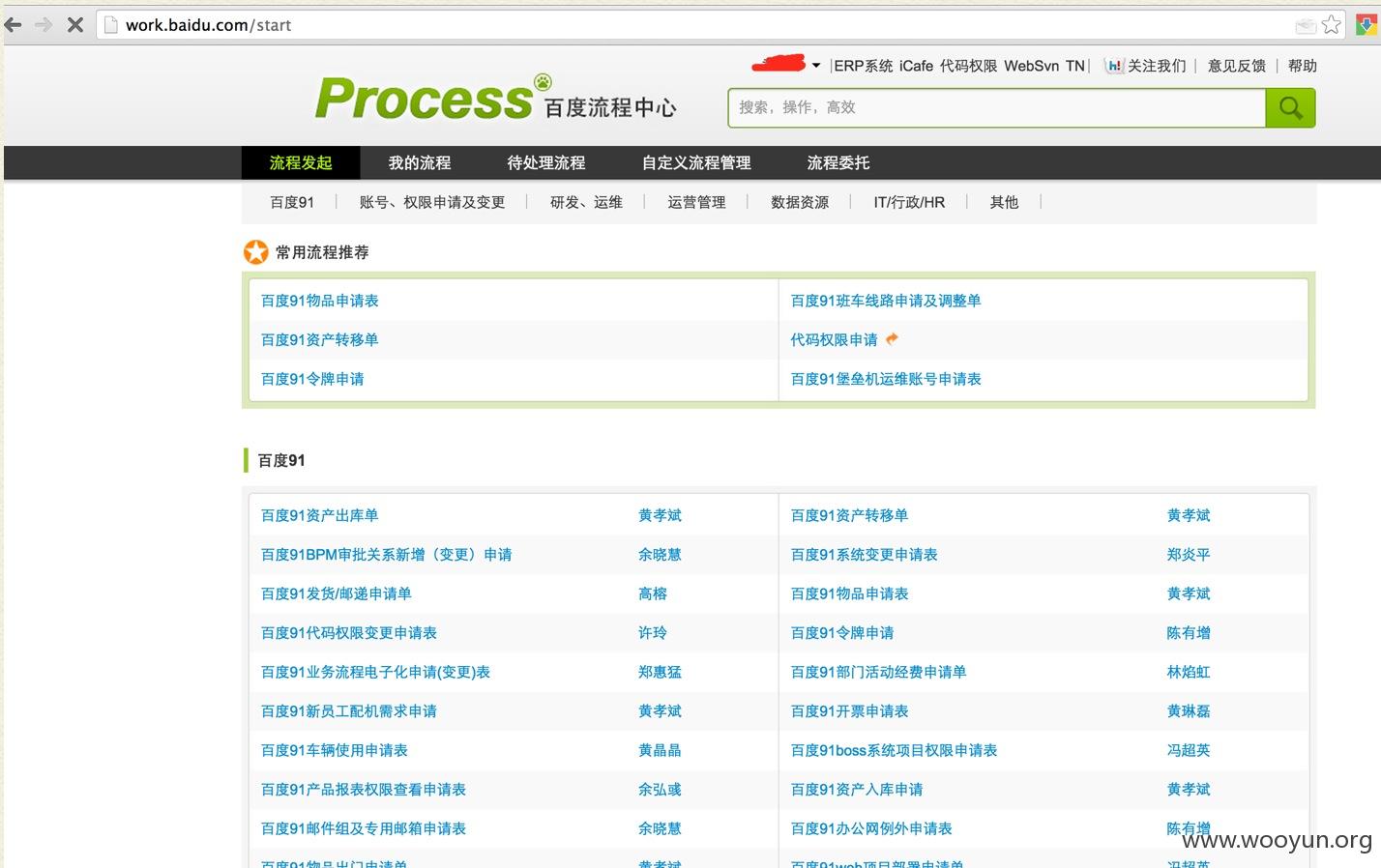
Task: Open 百度91业务流程电子化申请(变更)表
Action: click(x=376, y=672)
